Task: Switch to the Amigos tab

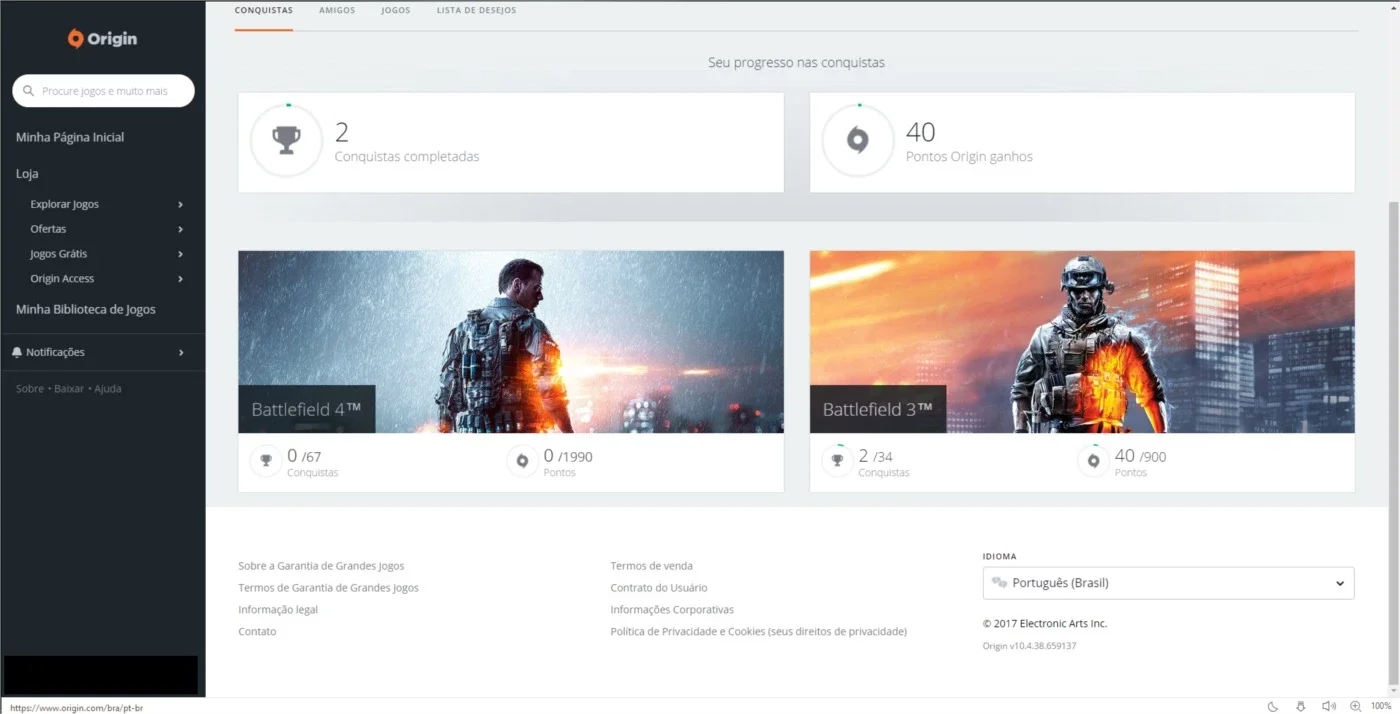Action: pos(337,10)
